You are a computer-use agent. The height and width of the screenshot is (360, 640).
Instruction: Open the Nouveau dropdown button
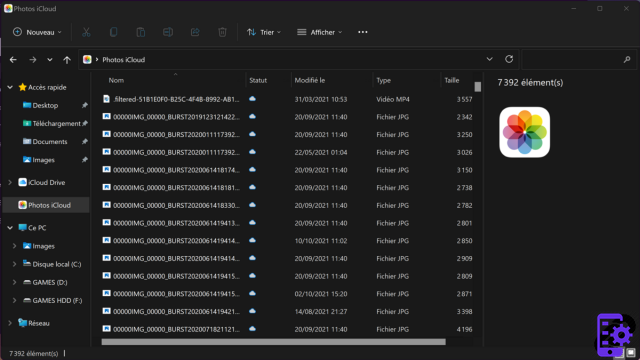[37, 32]
